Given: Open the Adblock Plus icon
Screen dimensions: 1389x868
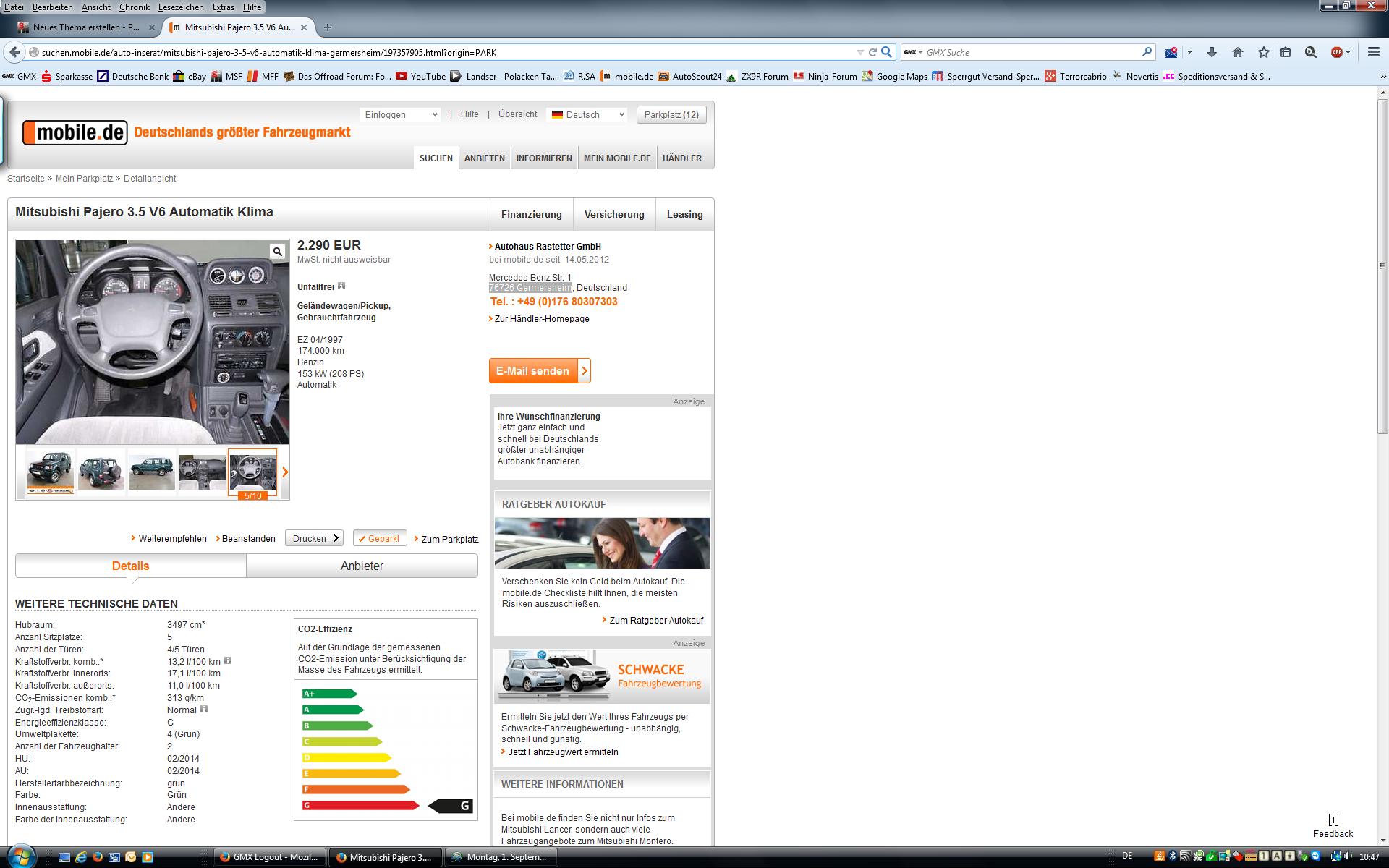Looking at the screenshot, I should 1337,52.
